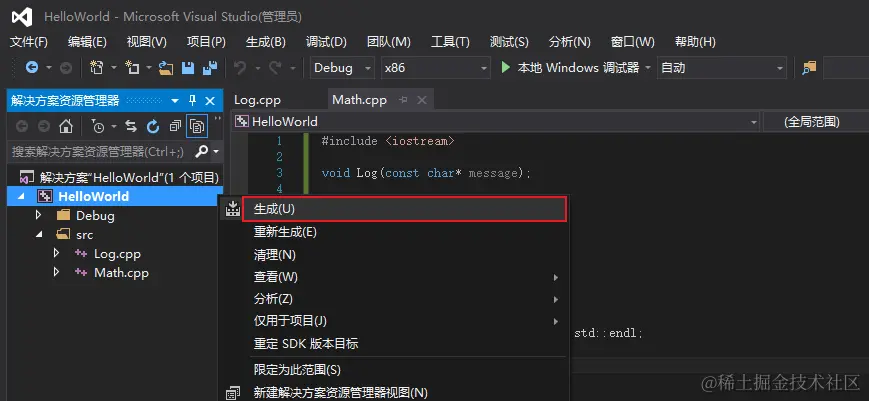Open the Solution Explorer window position dropdown arrow
Image resolution: width=869 pixels, height=401 pixels.
(x=175, y=100)
